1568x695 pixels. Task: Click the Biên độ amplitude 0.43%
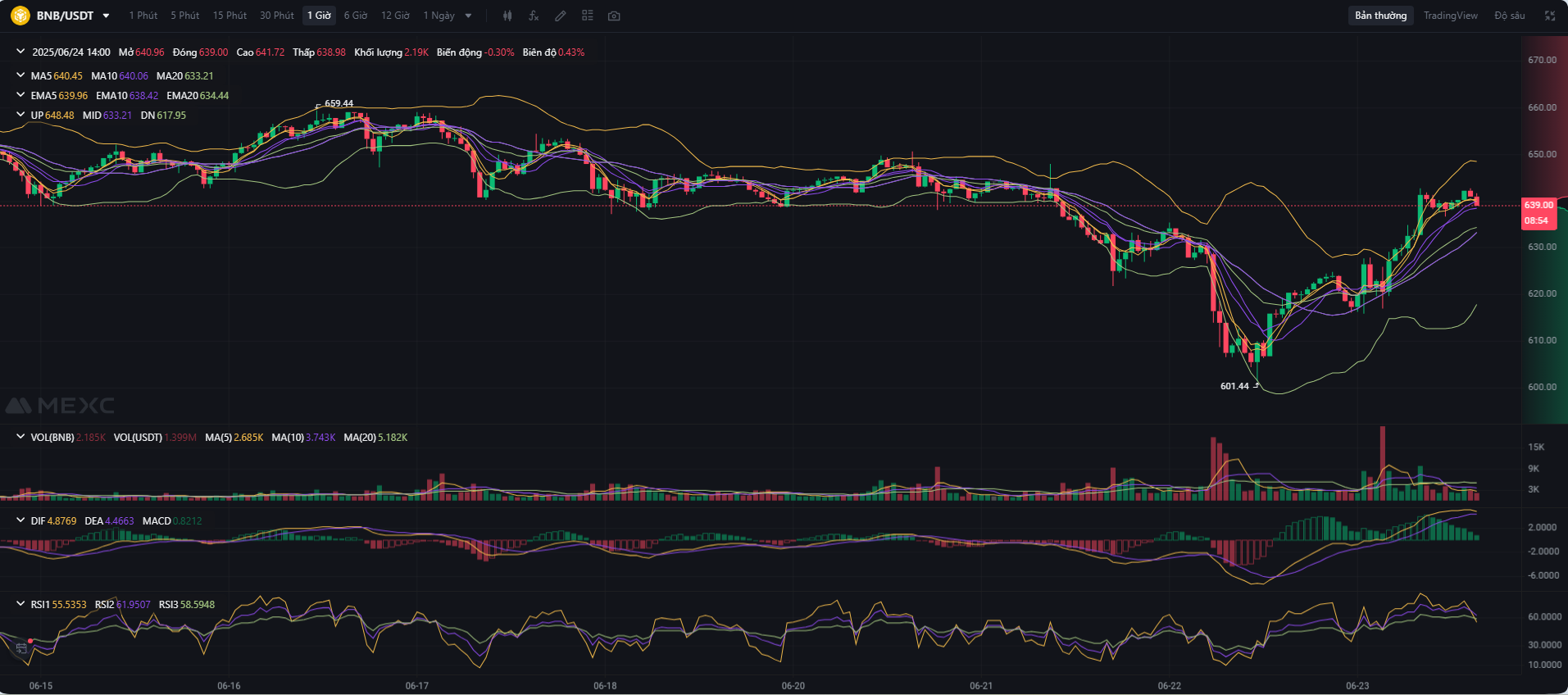(x=571, y=52)
